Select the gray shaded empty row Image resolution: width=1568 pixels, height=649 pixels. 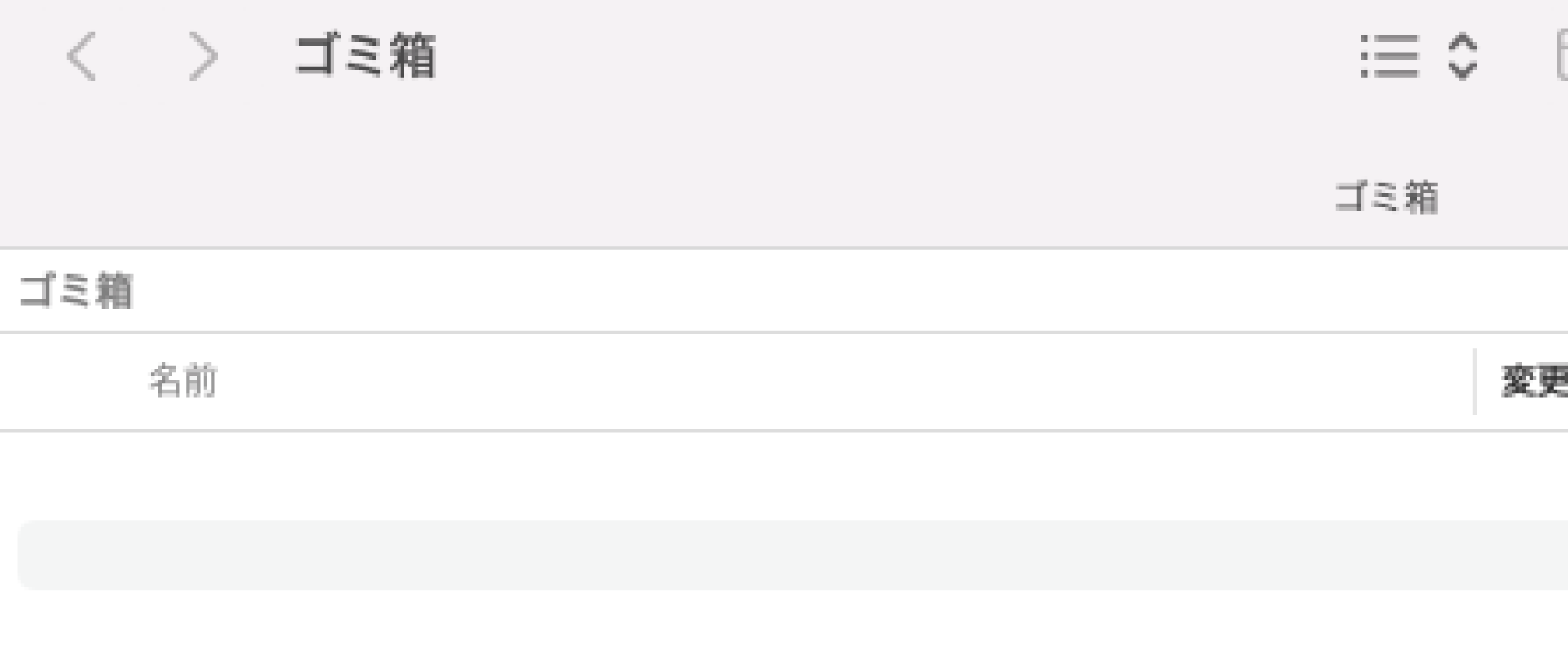tap(793, 555)
